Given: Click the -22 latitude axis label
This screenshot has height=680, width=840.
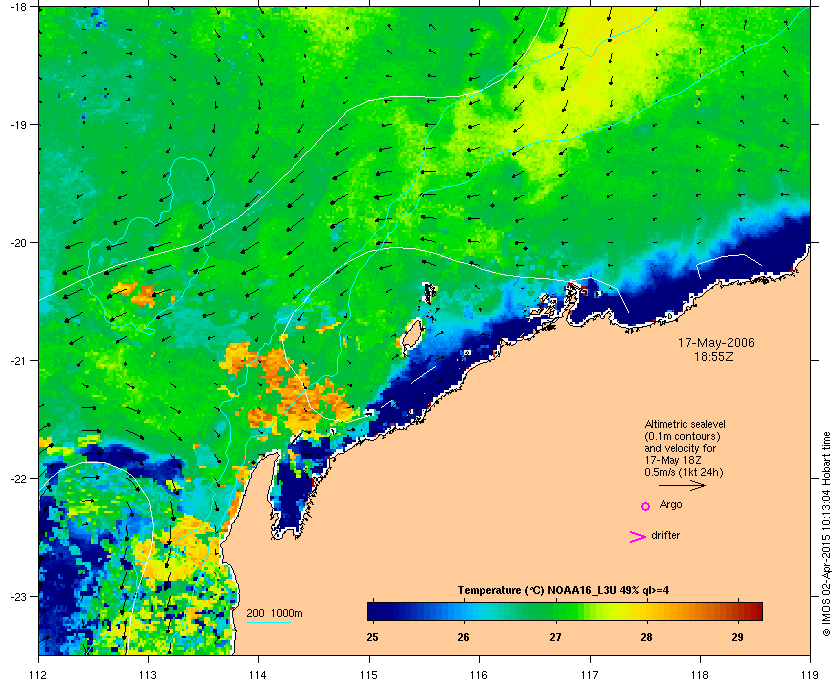Looking at the screenshot, I should click(18, 479).
